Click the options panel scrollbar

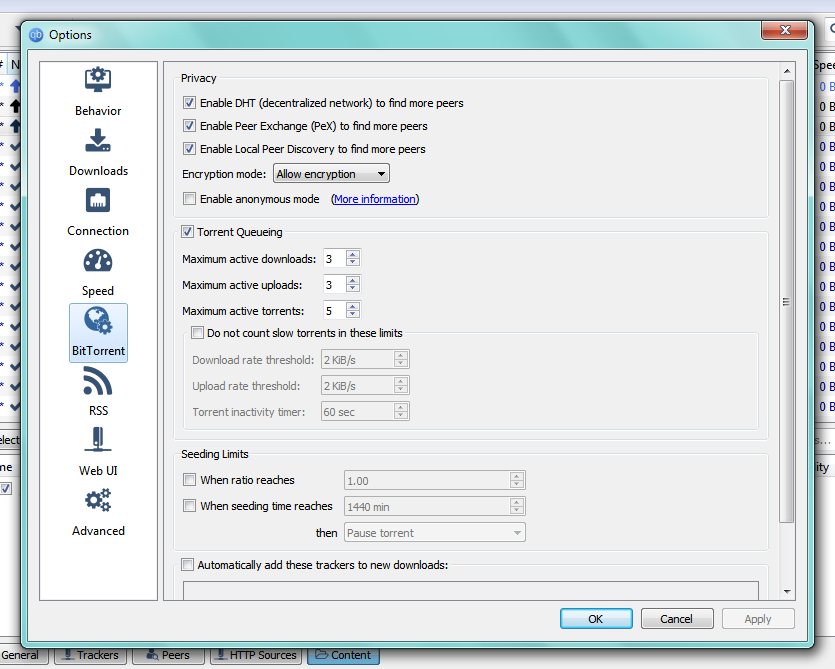coord(785,300)
